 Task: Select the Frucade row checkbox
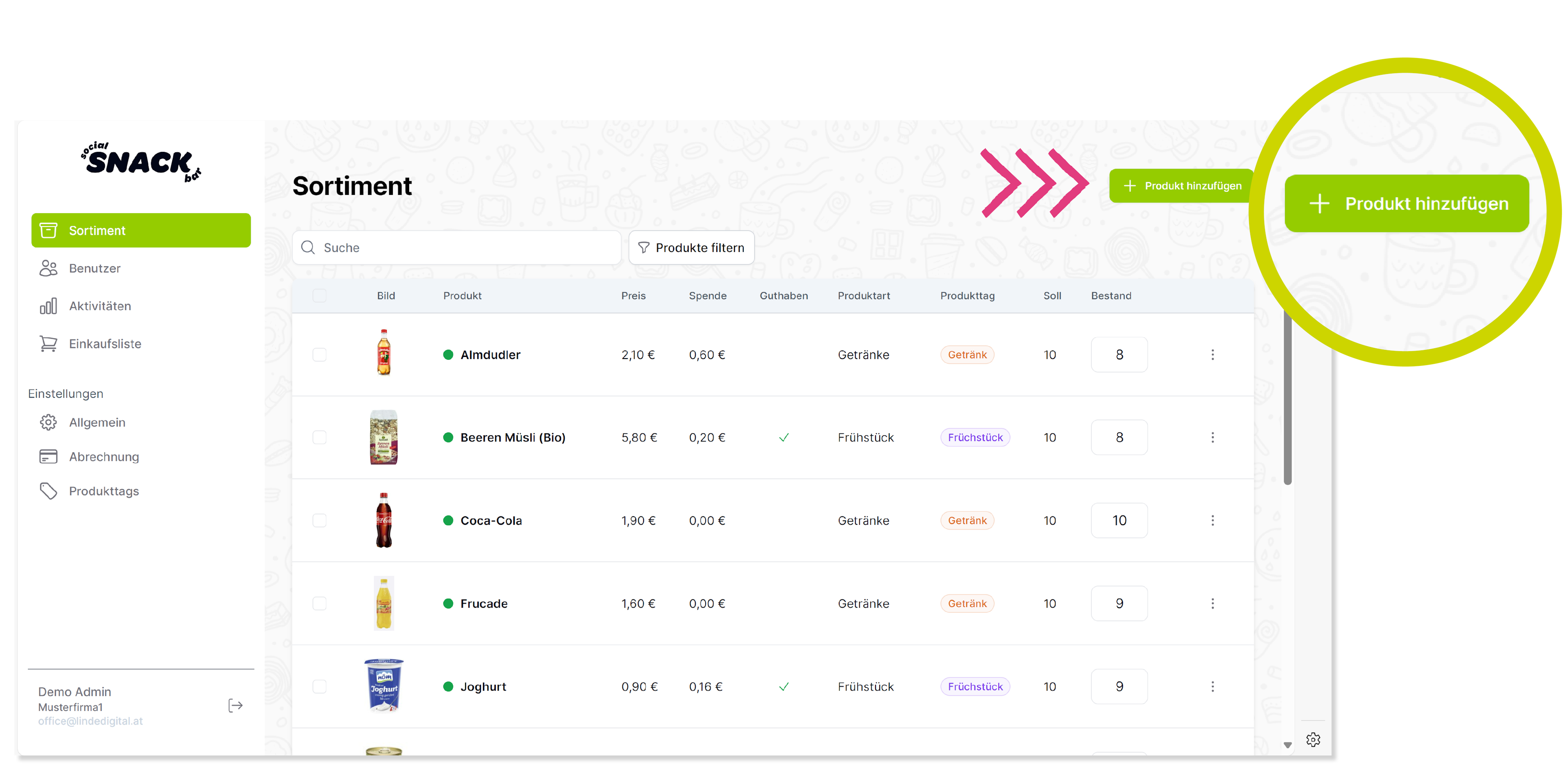tap(319, 603)
